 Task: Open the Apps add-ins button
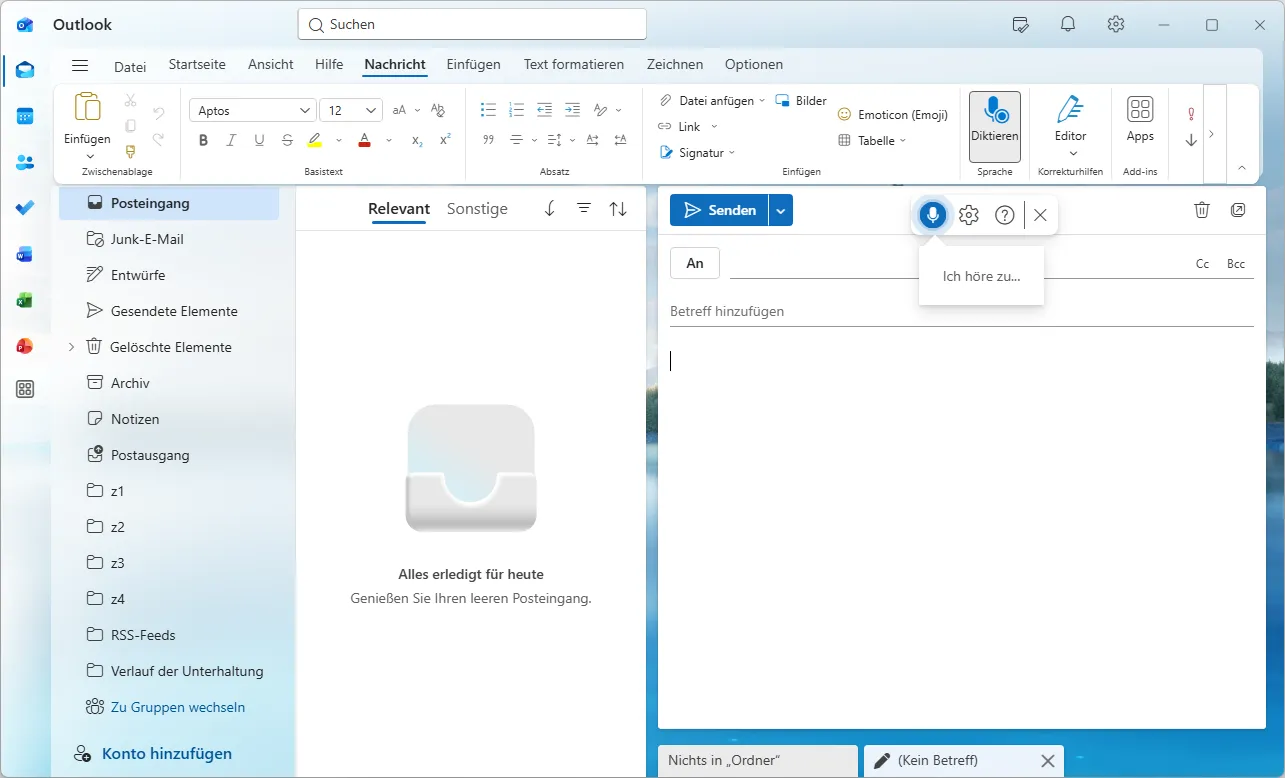pos(1140,119)
